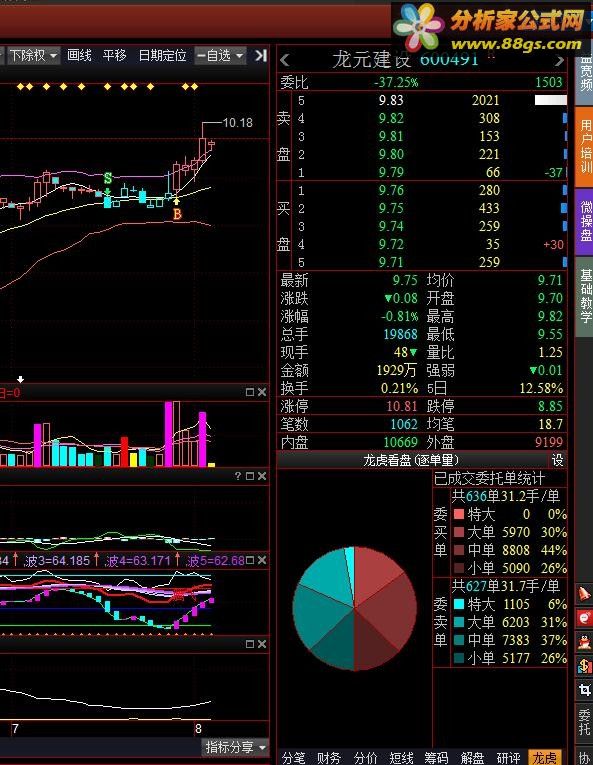The width and height of the screenshot is (593, 765).
Task: Click the dollar-sign trading icon
Action: pos(584,665)
